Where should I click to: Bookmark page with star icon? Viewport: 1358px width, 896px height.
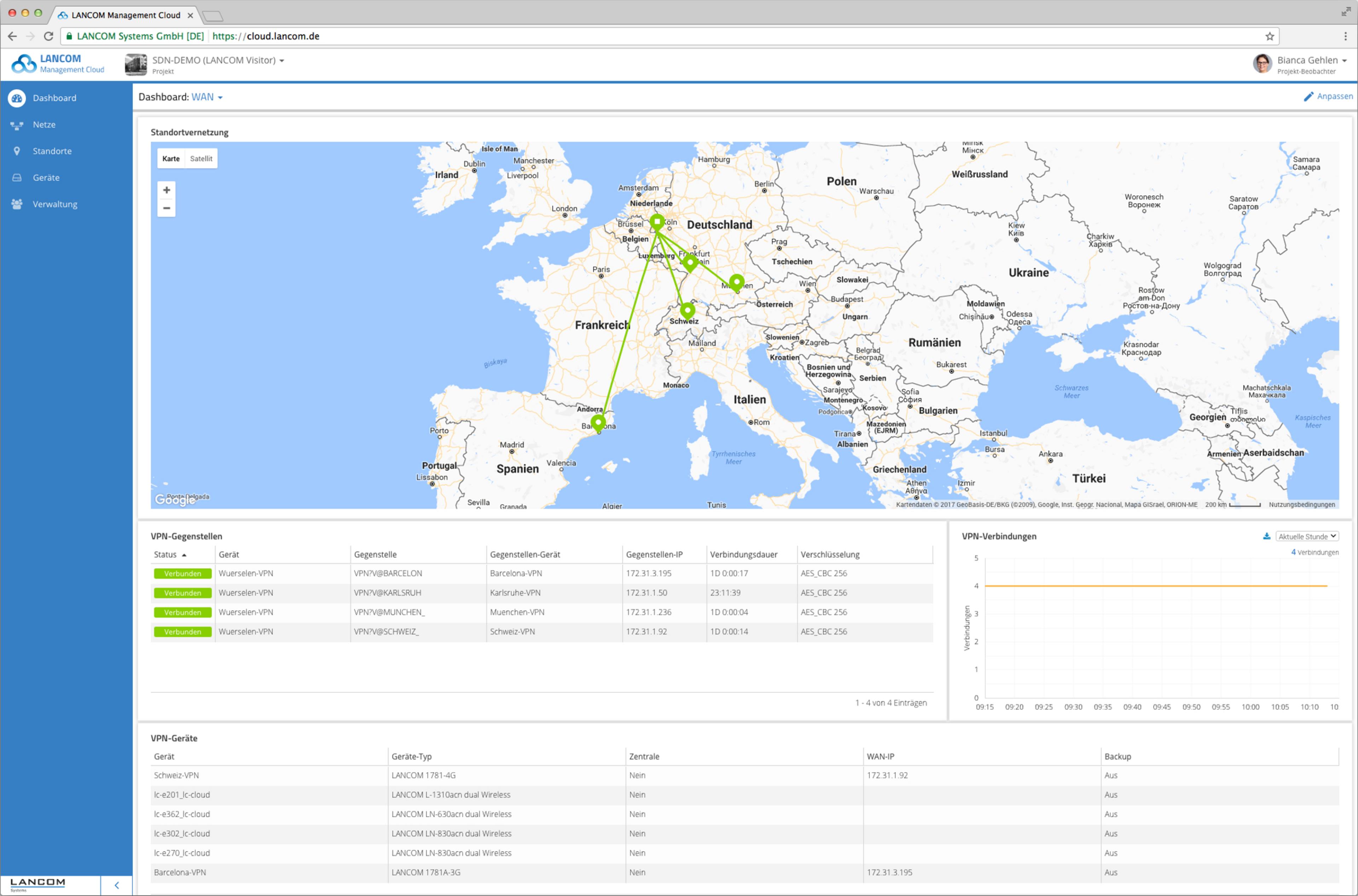tap(1269, 36)
